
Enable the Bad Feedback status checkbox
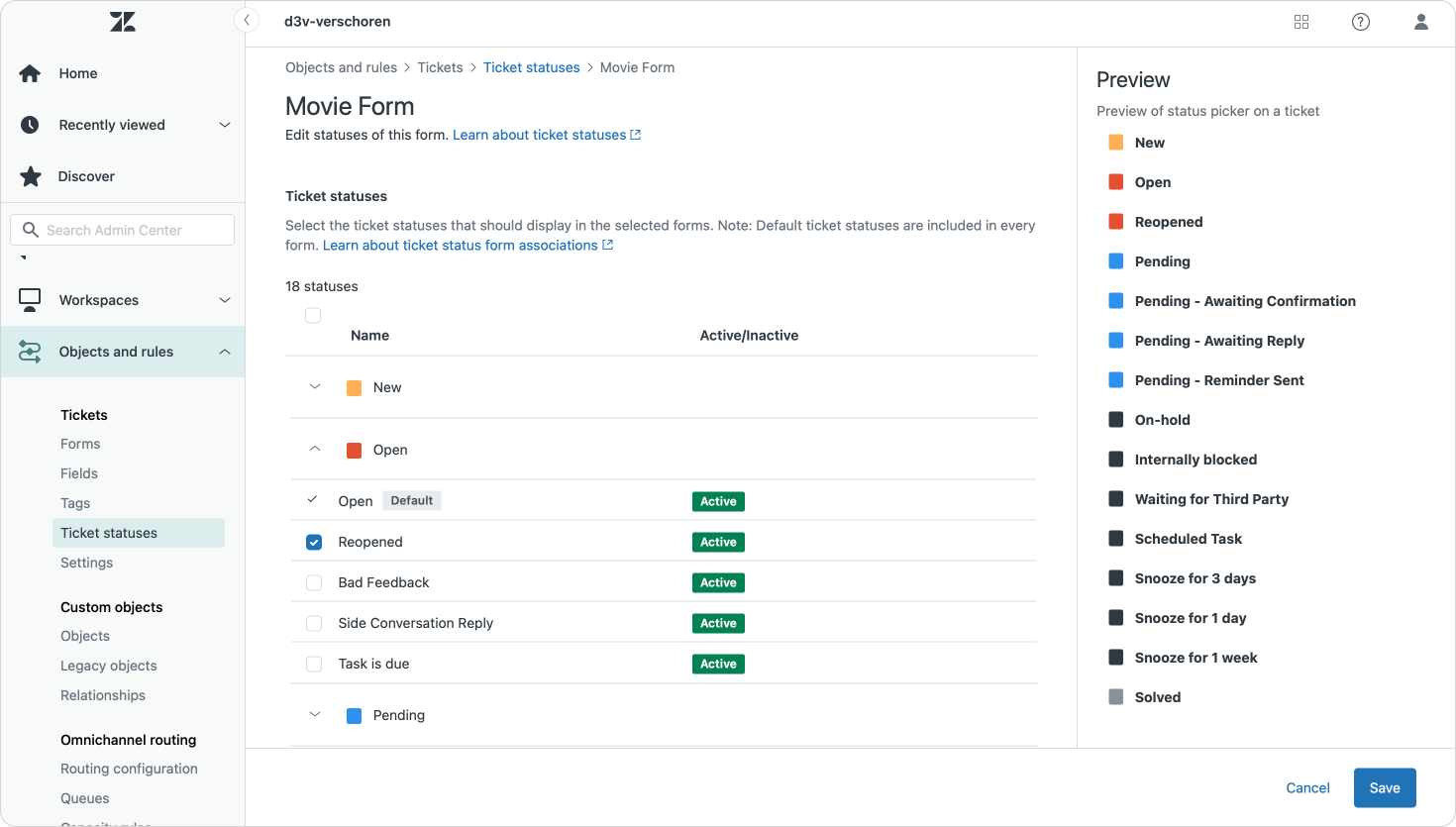[314, 582]
